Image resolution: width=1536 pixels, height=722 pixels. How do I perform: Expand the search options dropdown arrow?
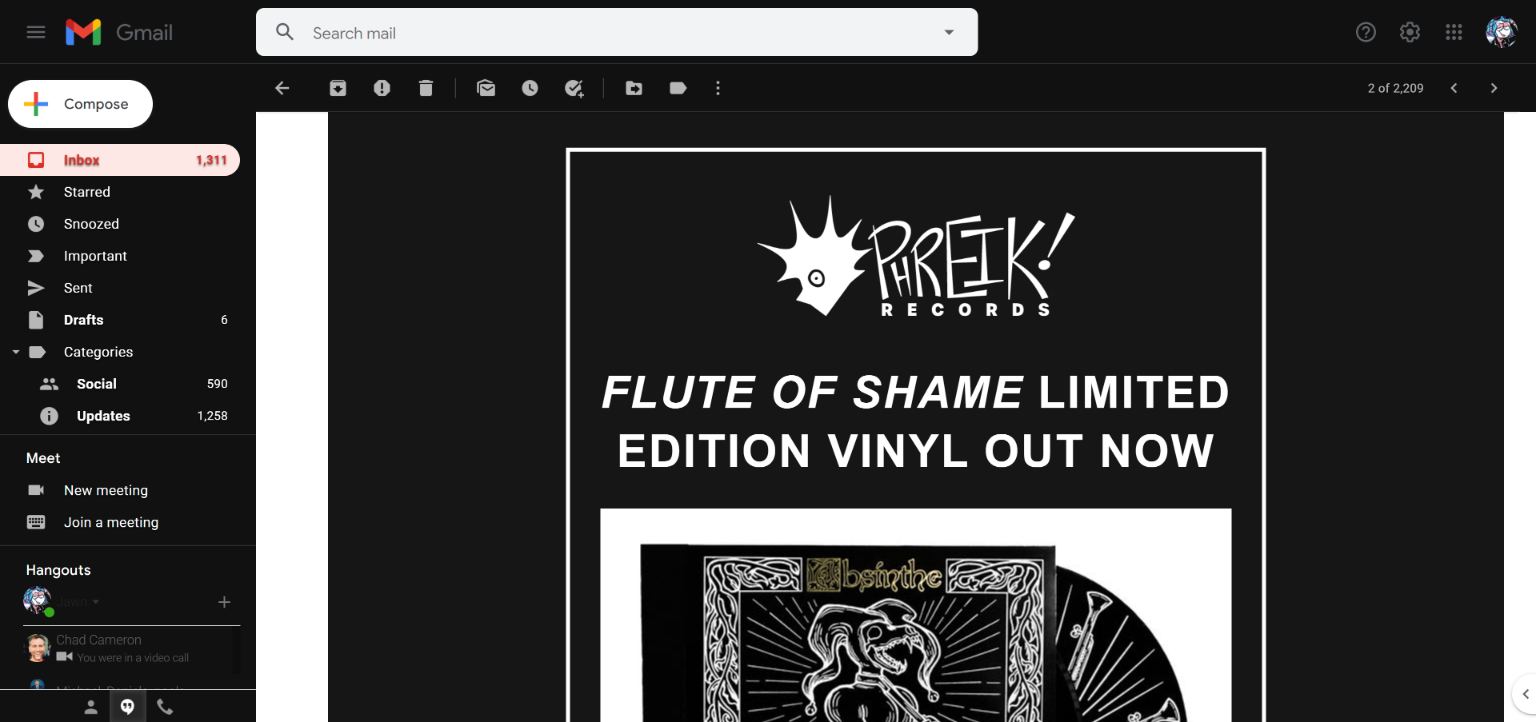tap(949, 32)
